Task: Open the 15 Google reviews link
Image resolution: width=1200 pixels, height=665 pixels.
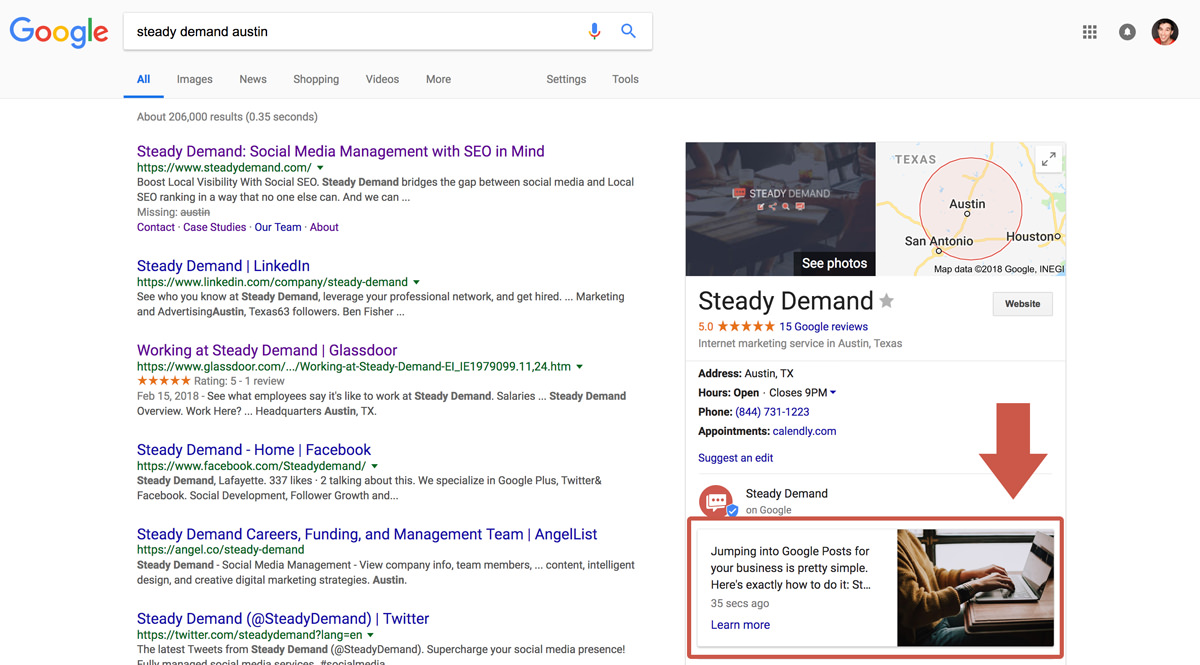Action: (823, 326)
